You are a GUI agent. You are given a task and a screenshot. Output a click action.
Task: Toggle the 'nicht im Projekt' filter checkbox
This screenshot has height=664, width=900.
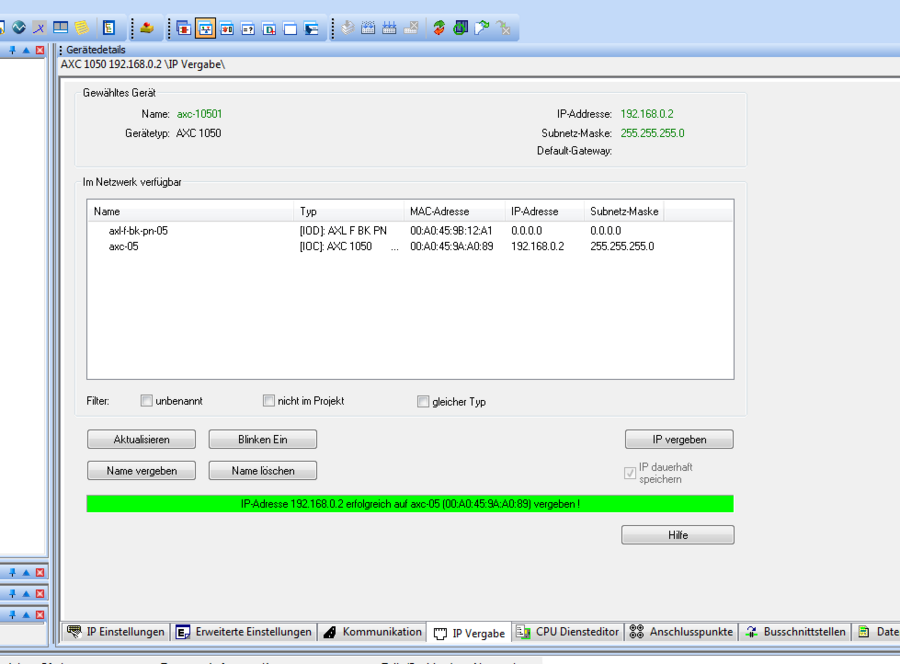[x=269, y=401]
